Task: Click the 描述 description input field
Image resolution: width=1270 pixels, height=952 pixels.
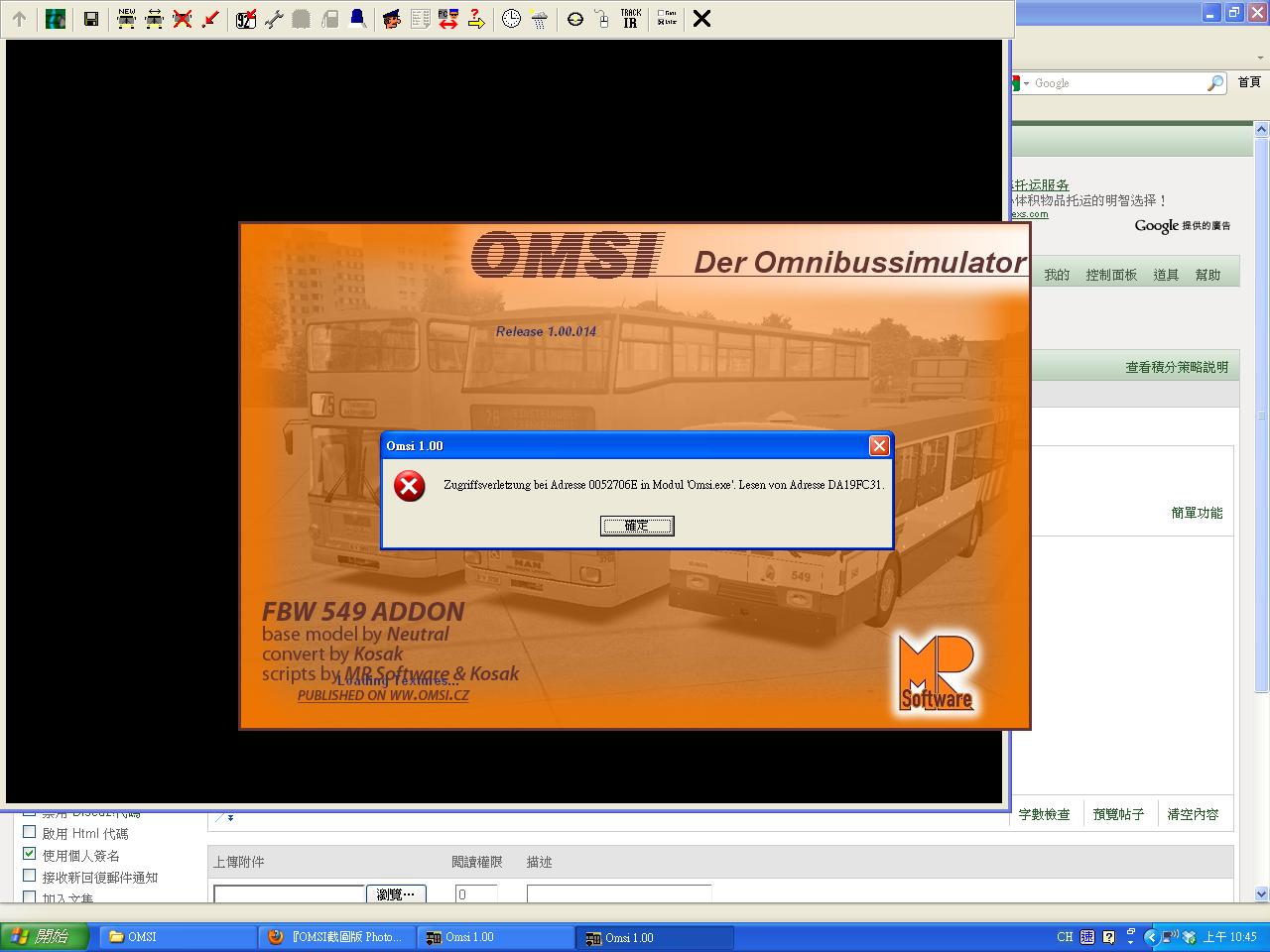Action: [x=619, y=893]
